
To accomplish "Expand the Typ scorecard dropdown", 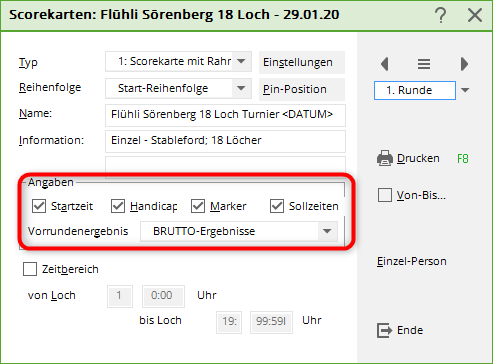I will point(241,61).
